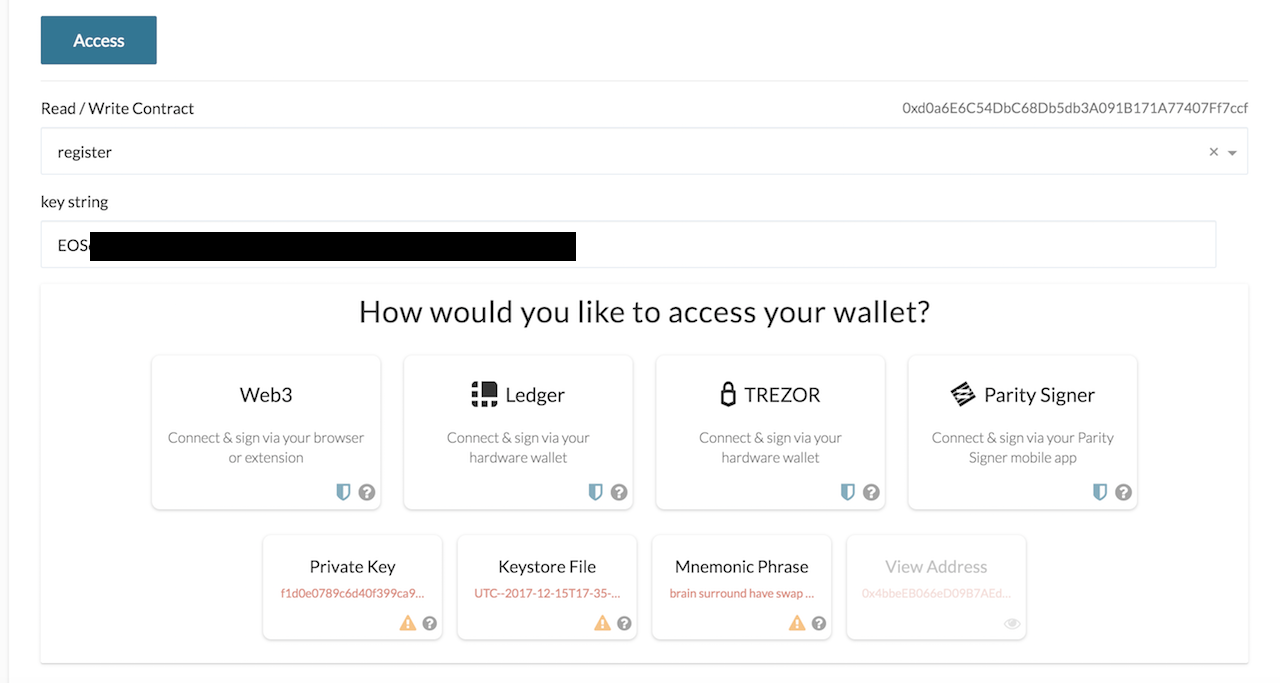Click warning icon on Mnemonic Phrase card
Image resolution: width=1280 pixels, height=683 pixels.
(x=797, y=623)
